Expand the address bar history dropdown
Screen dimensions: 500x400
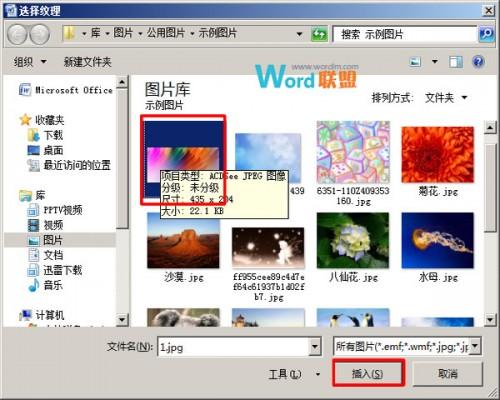point(299,34)
